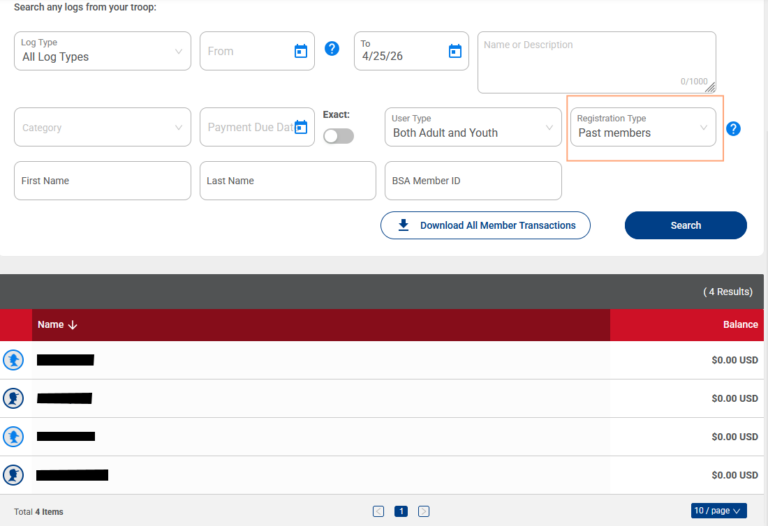Click the BSA Member ID field
The width and height of the screenshot is (768, 526).
473,181
